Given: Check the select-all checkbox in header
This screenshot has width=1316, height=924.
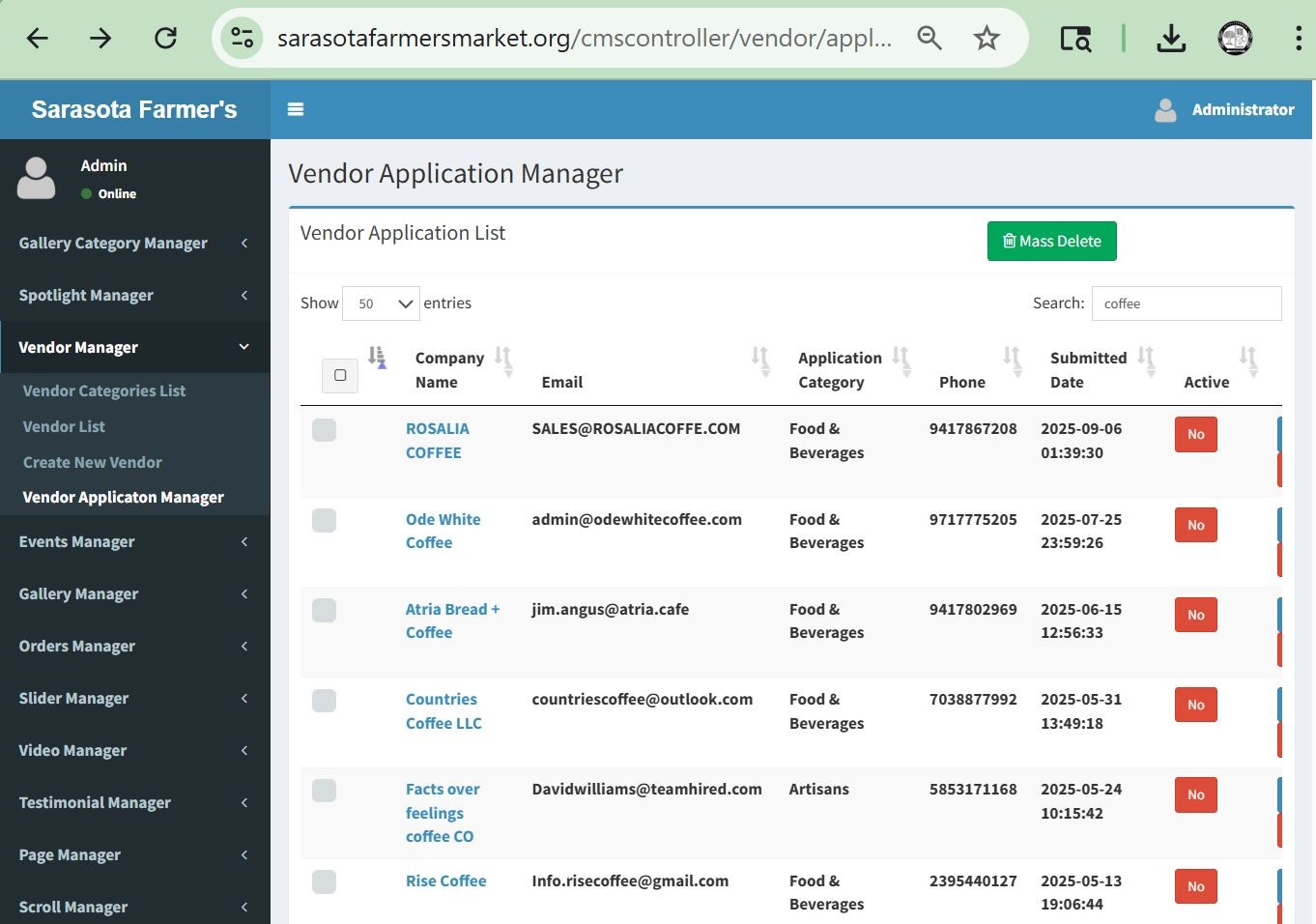Looking at the screenshot, I should (340, 375).
